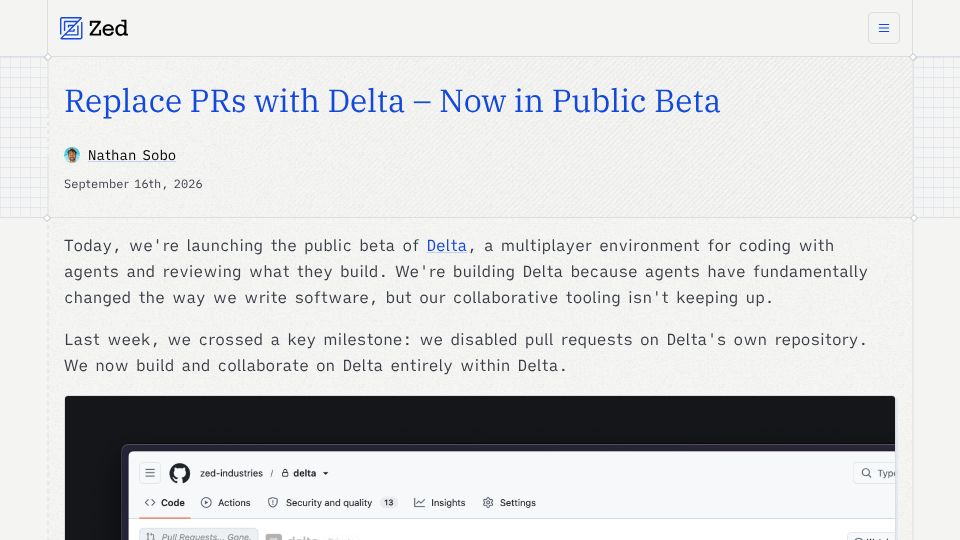960x540 pixels.
Task: Select the Insights tab
Action: [440, 503]
